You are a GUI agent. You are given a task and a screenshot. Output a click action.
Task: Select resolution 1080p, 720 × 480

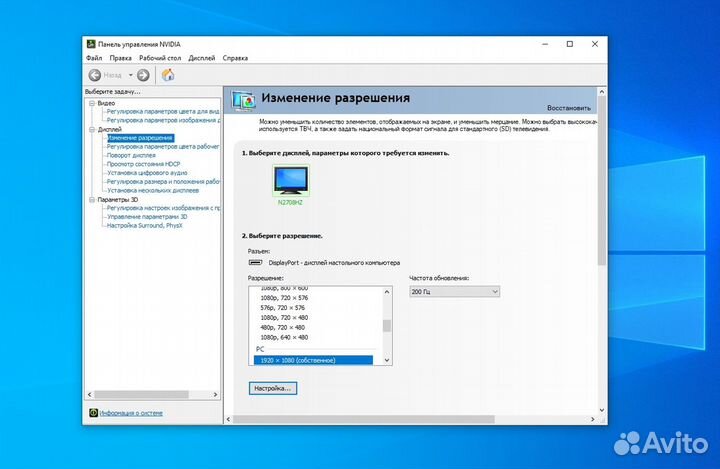pyautogui.click(x=284, y=317)
